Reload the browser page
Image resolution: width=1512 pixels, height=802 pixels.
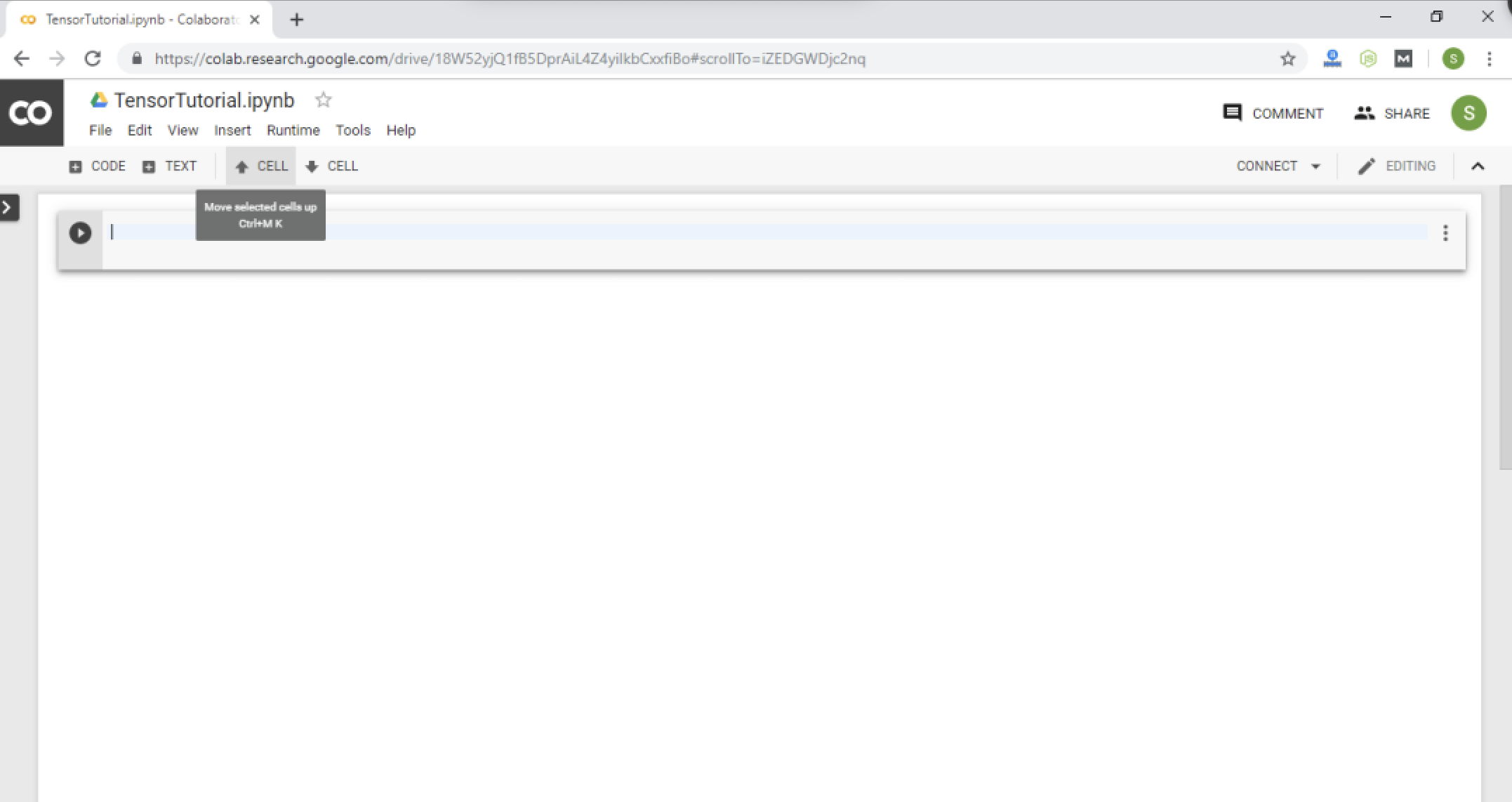click(93, 59)
